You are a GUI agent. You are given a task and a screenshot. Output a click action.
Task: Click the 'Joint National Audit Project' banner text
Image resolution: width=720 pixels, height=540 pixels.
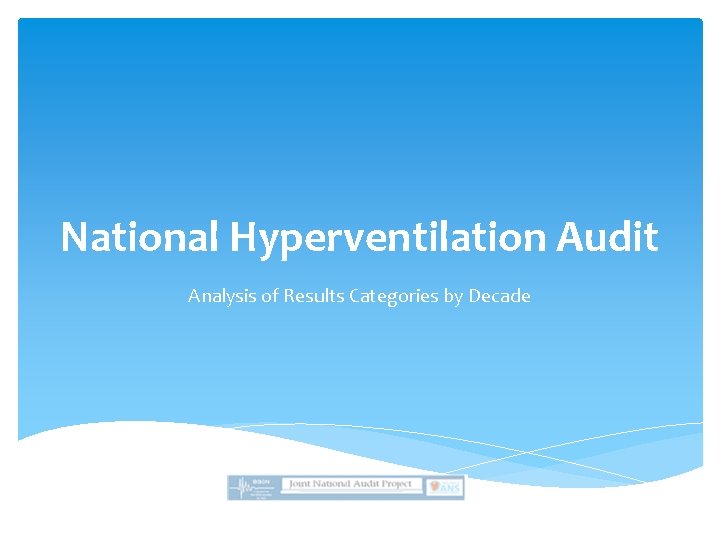[350, 484]
